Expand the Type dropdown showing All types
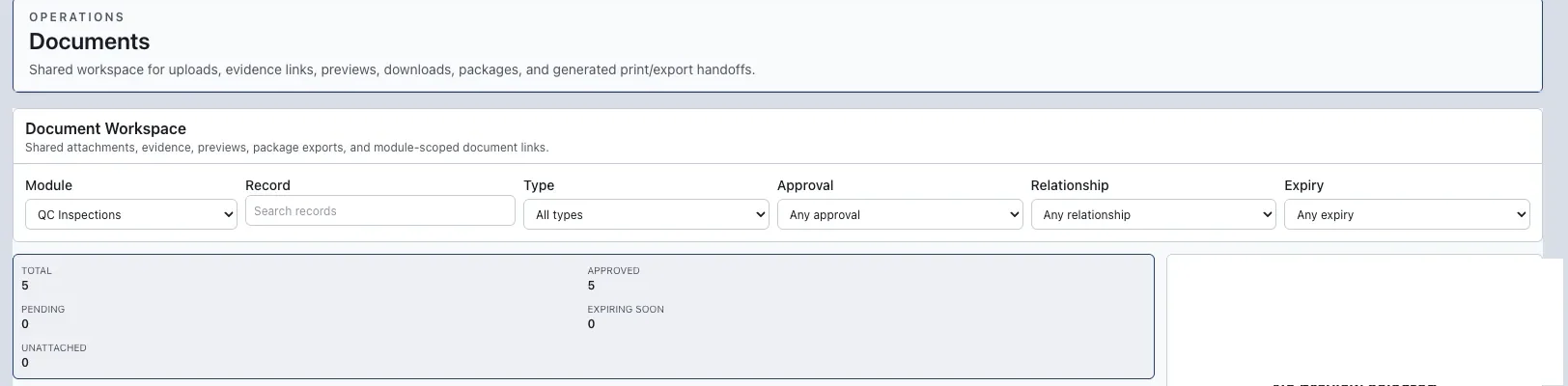 click(646, 214)
